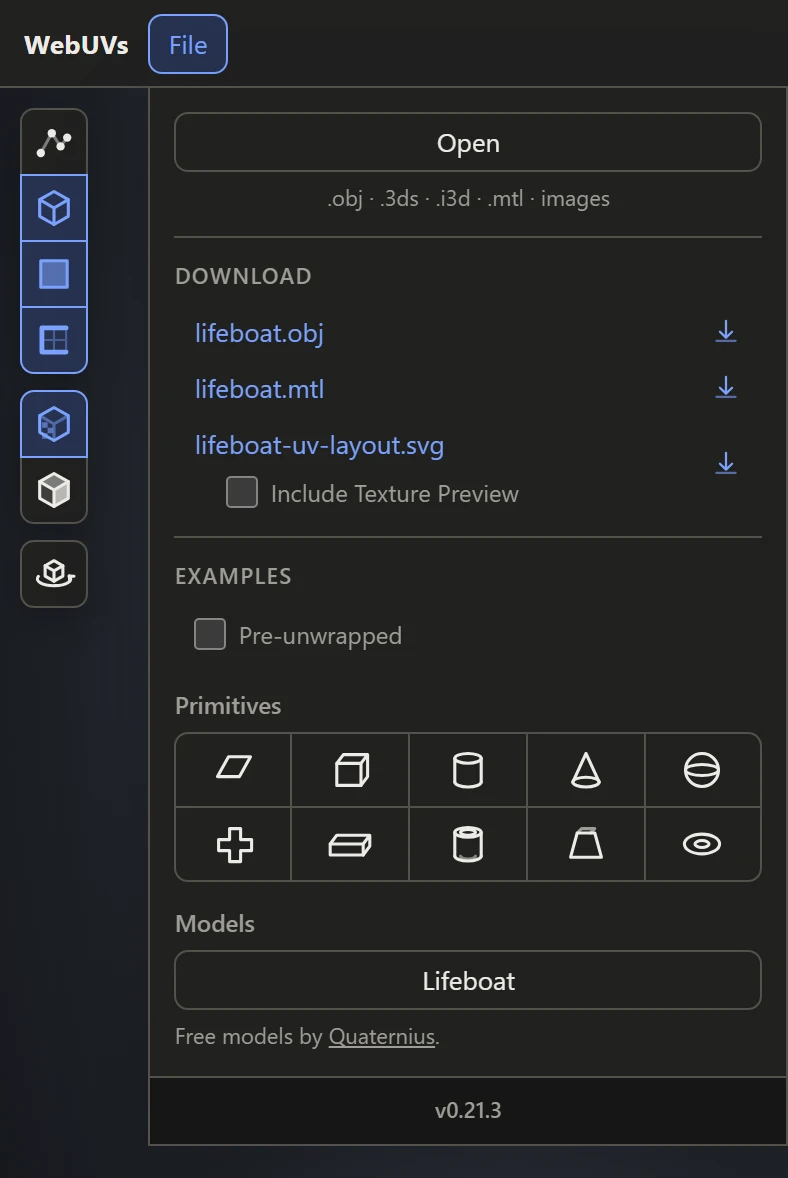Load the cross-shaped primitive
Image resolution: width=788 pixels, height=1178 pixels.
coord(234,844)
